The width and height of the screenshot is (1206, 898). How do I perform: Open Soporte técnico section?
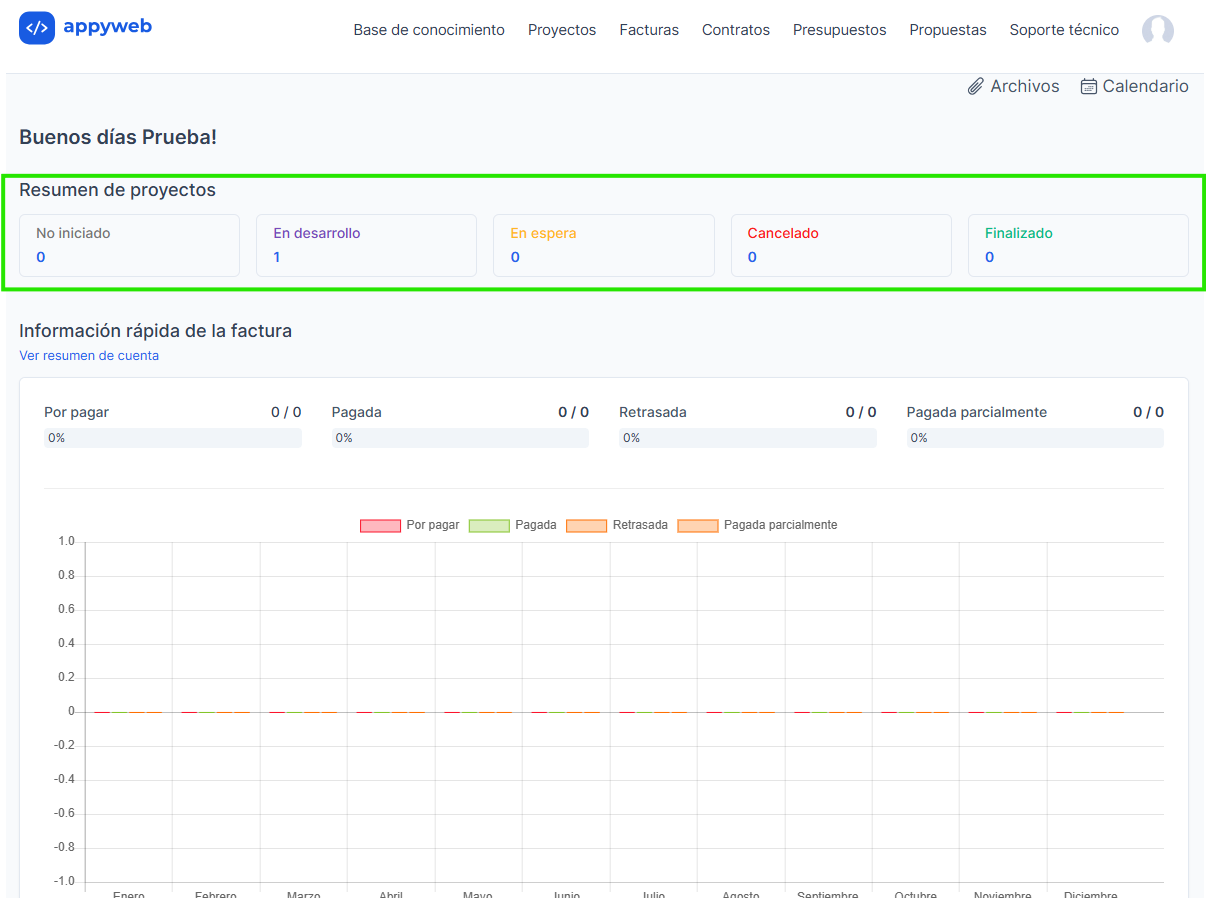point(1064,30)
